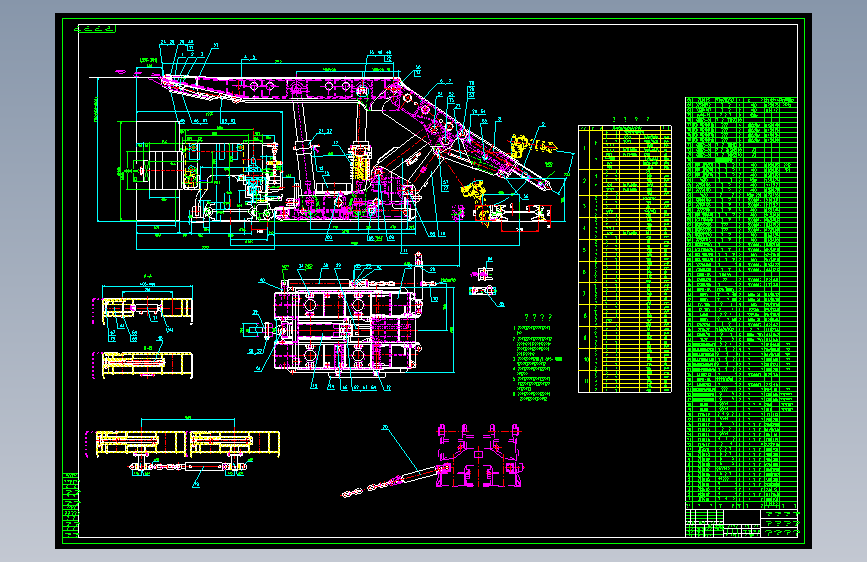Select row 5 of the yellow-lined table
This screenshot has width=867, height=562.
click(625, 250)
